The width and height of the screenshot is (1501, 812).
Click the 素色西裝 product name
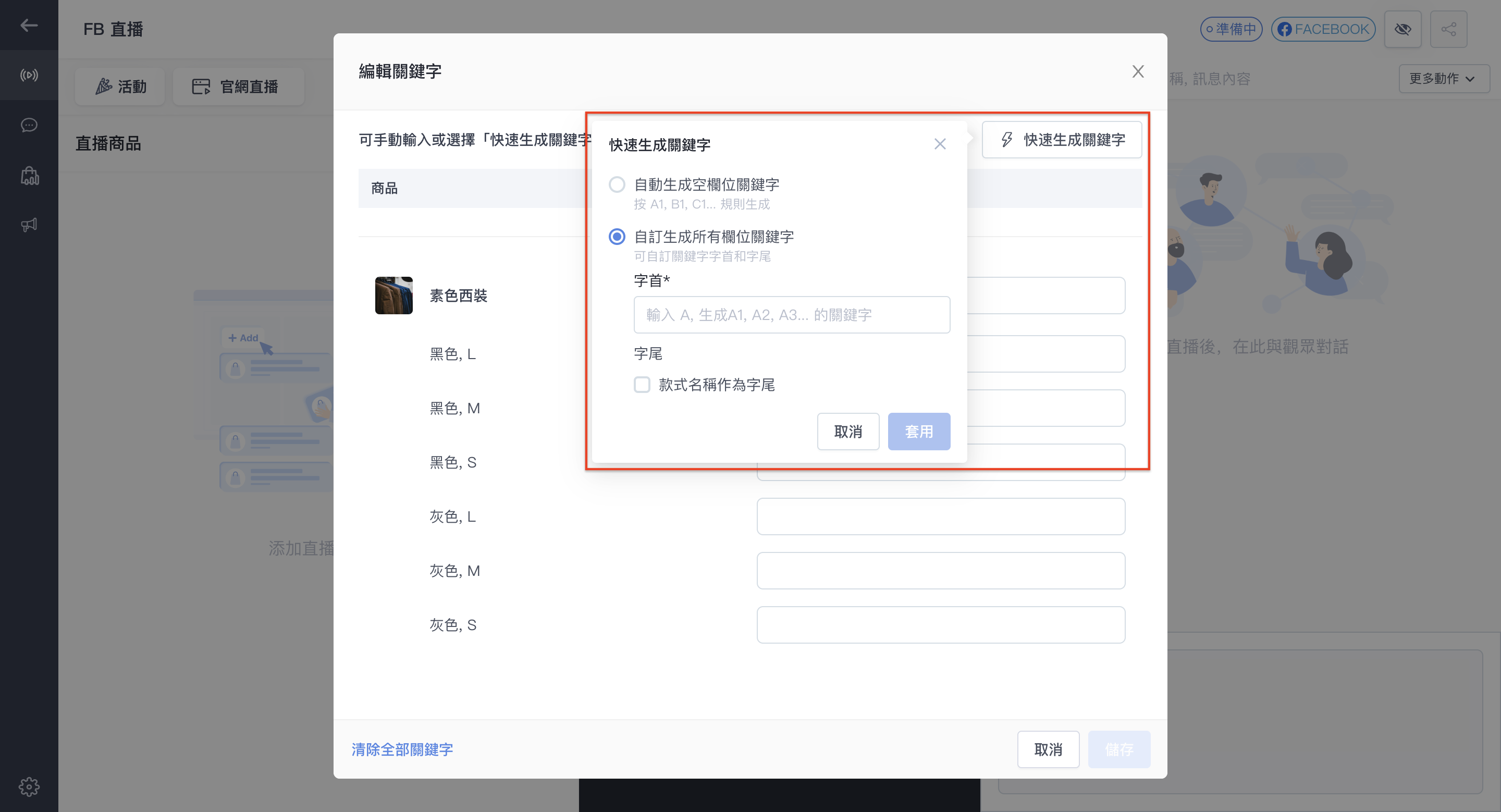pos(459,296)
